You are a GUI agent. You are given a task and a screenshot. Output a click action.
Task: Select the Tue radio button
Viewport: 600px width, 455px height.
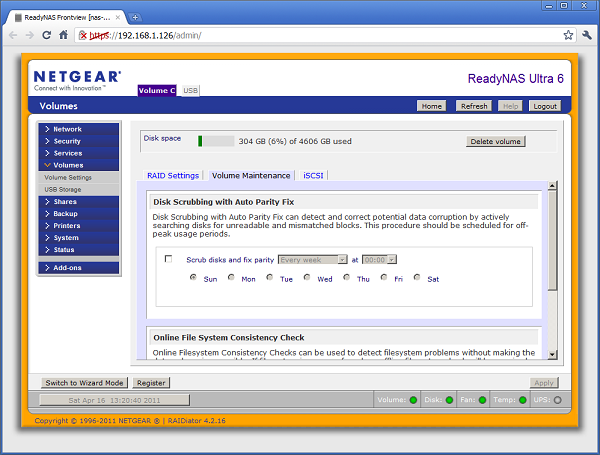click(x=270, y=277)
